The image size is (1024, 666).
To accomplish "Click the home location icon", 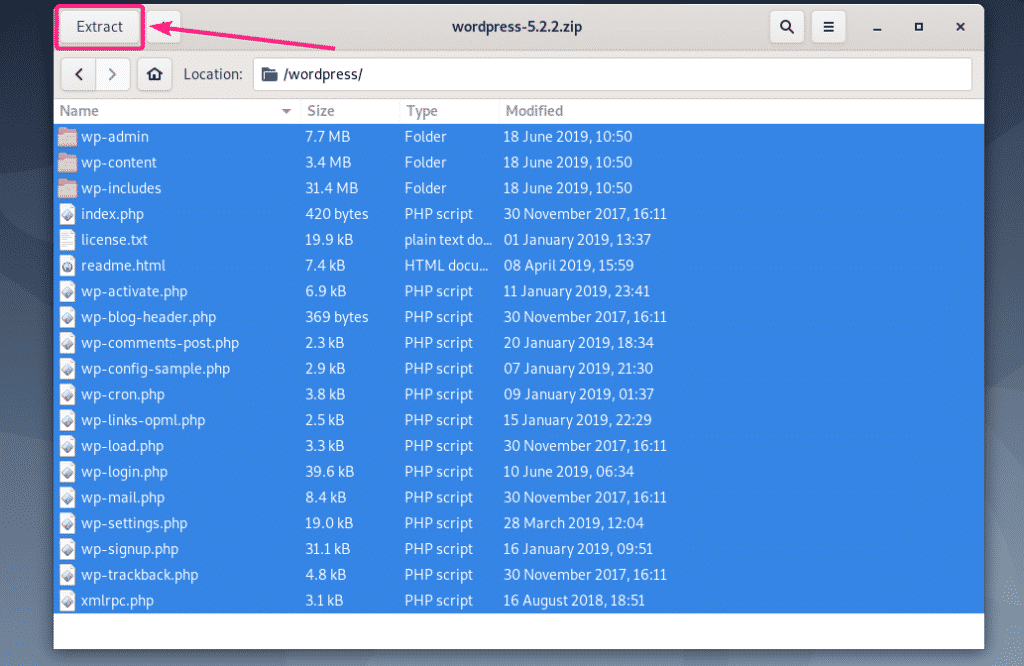I will pos(154,74).
